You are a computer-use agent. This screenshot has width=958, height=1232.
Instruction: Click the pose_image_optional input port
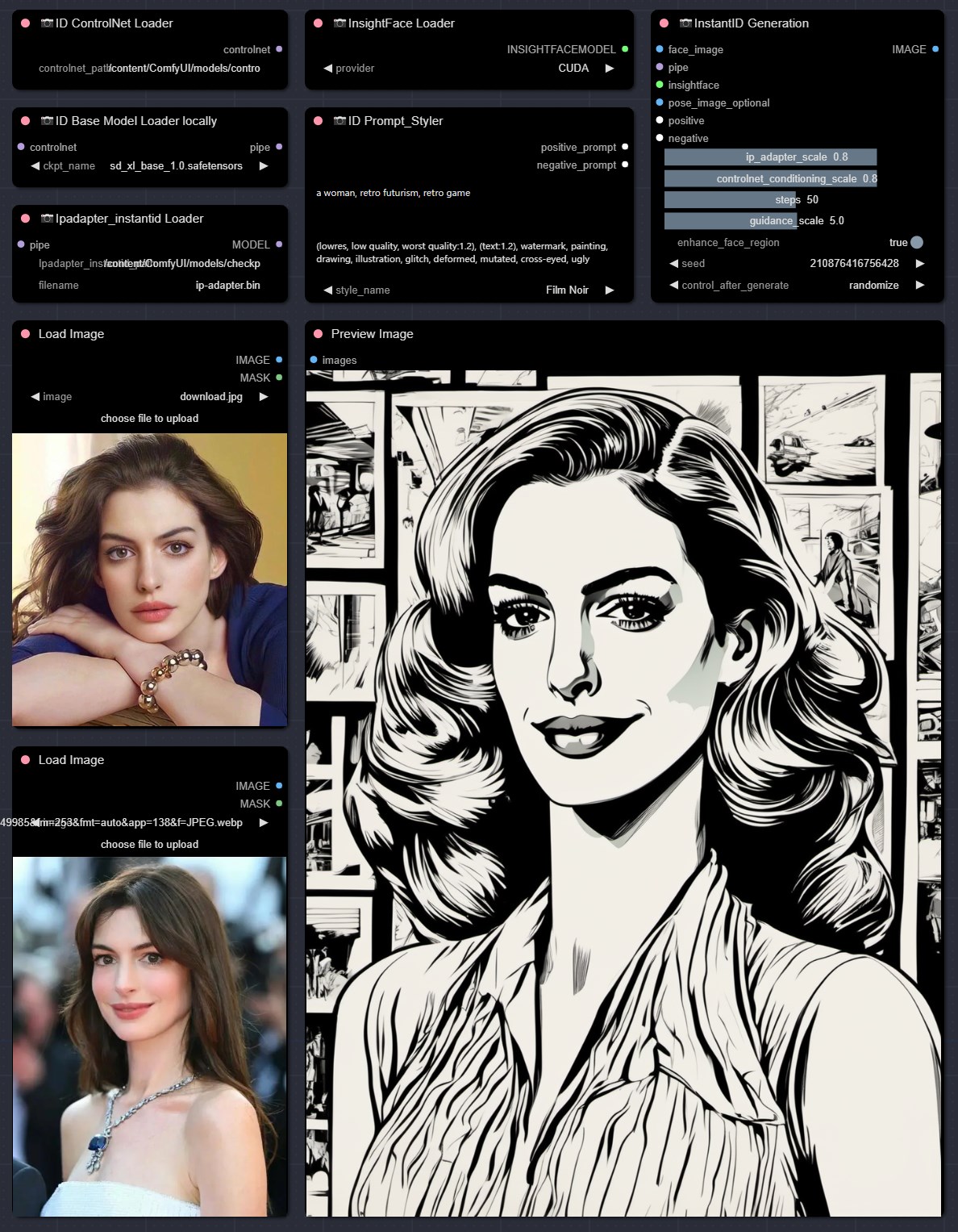(x=660, y=102)
